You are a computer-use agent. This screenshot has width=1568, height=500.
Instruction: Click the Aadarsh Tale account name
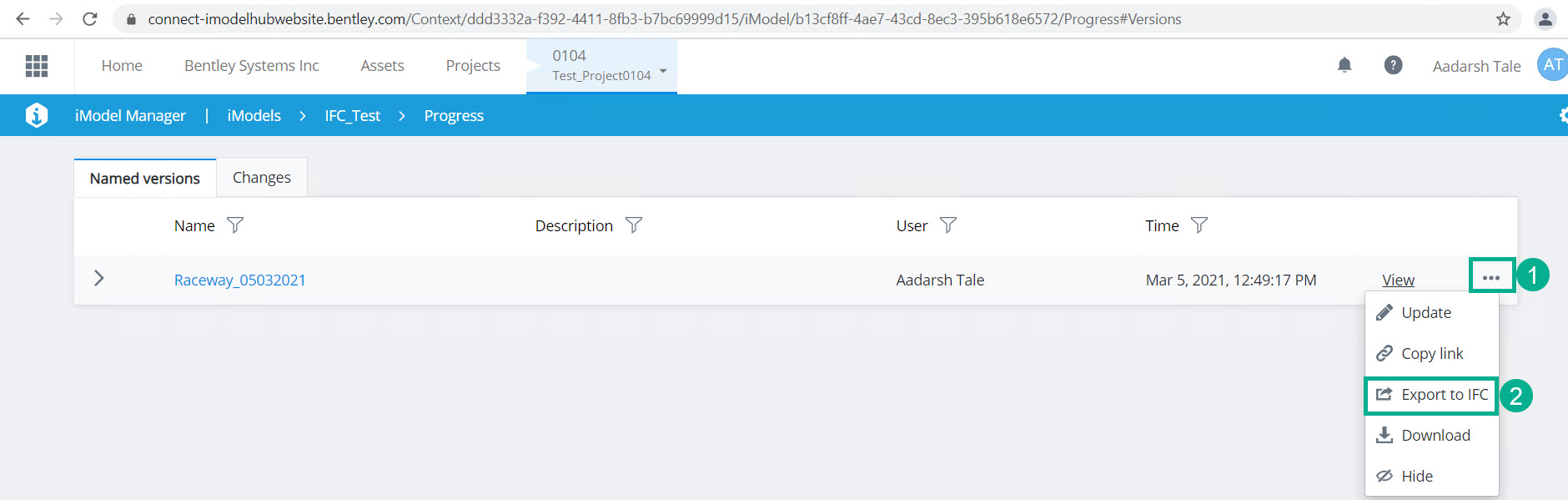pyautogui.click(x=1476, y=66)
